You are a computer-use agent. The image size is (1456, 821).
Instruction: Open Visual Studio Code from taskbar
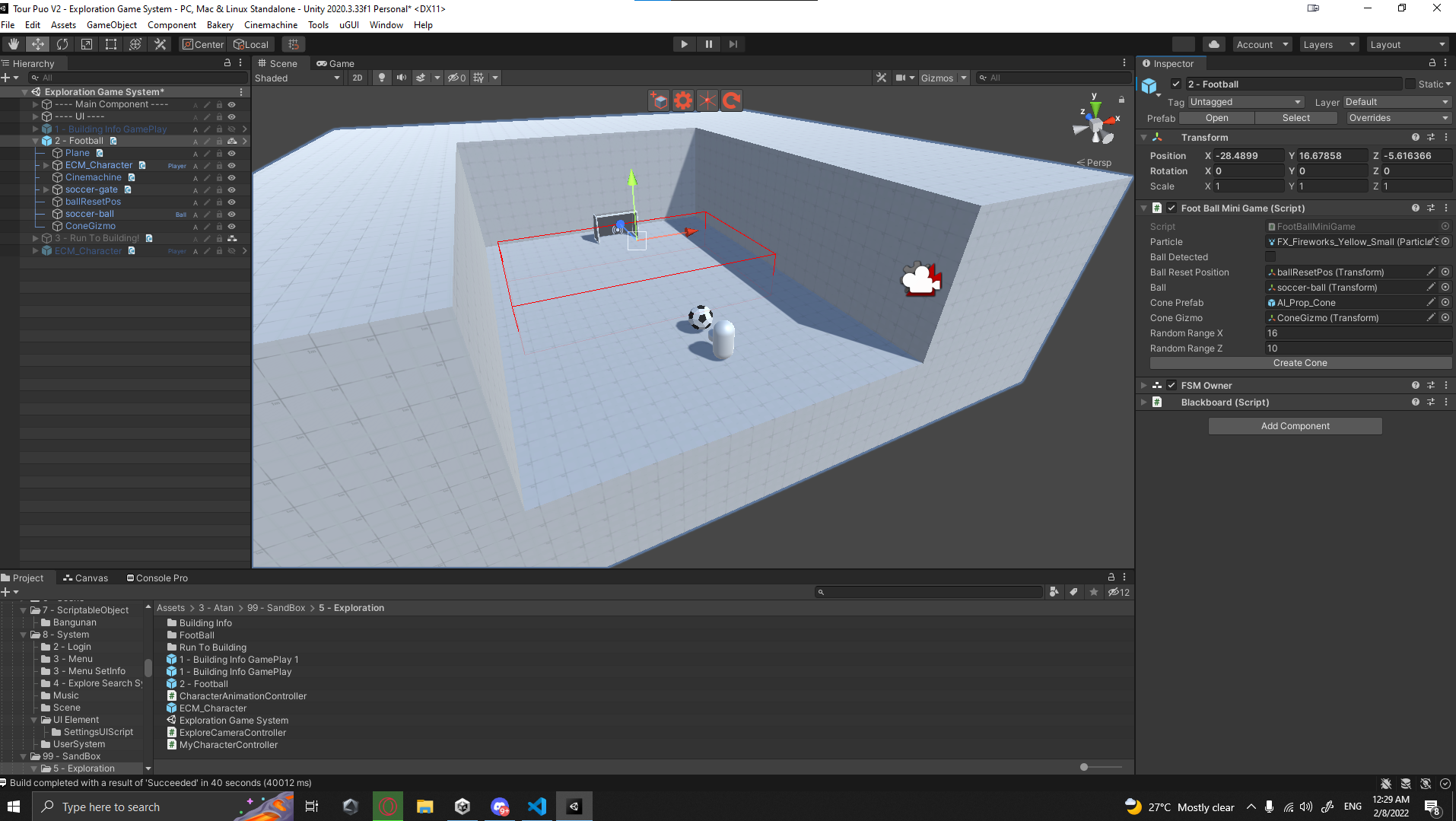[536, 807]
